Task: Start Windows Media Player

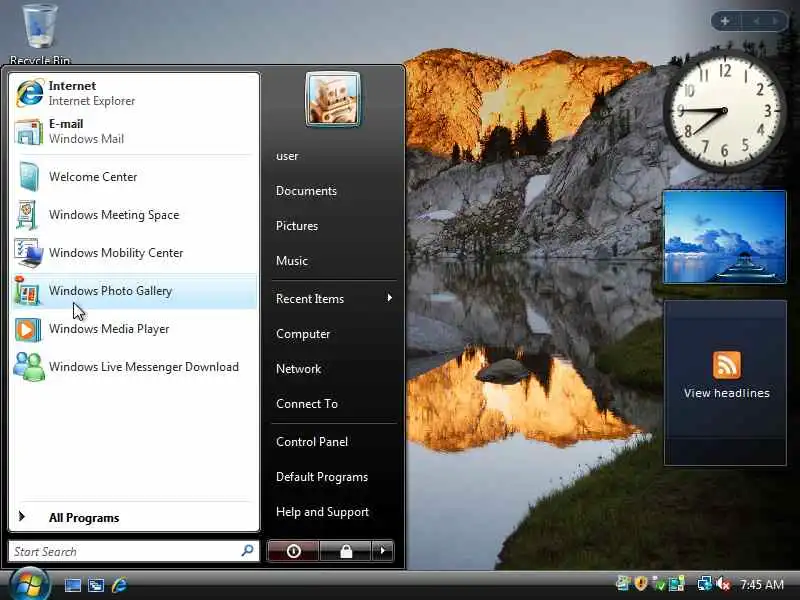Action: [x=134, y=329]
